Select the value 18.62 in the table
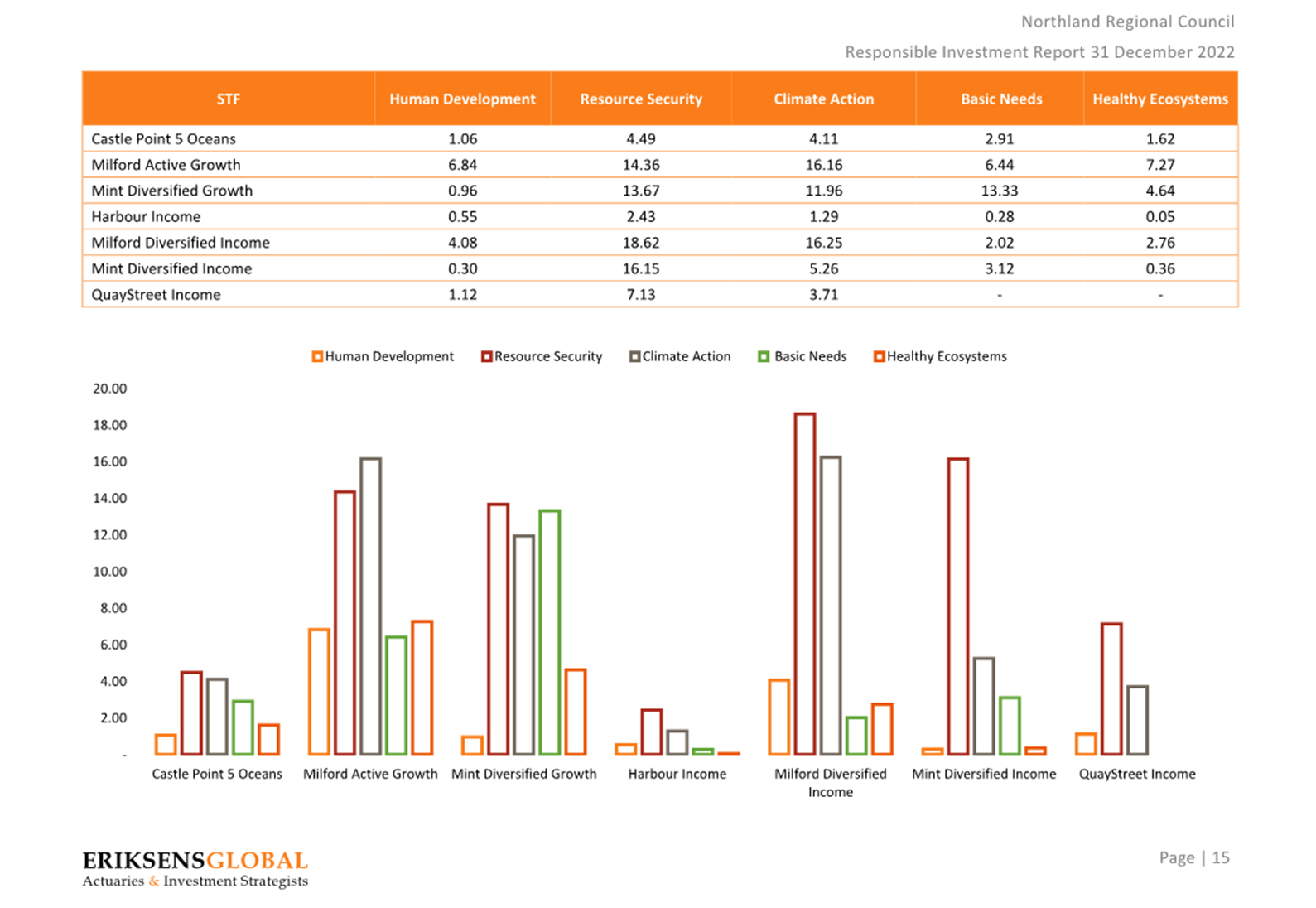This screenshot has width=1316, height=908. click(641, 243)
